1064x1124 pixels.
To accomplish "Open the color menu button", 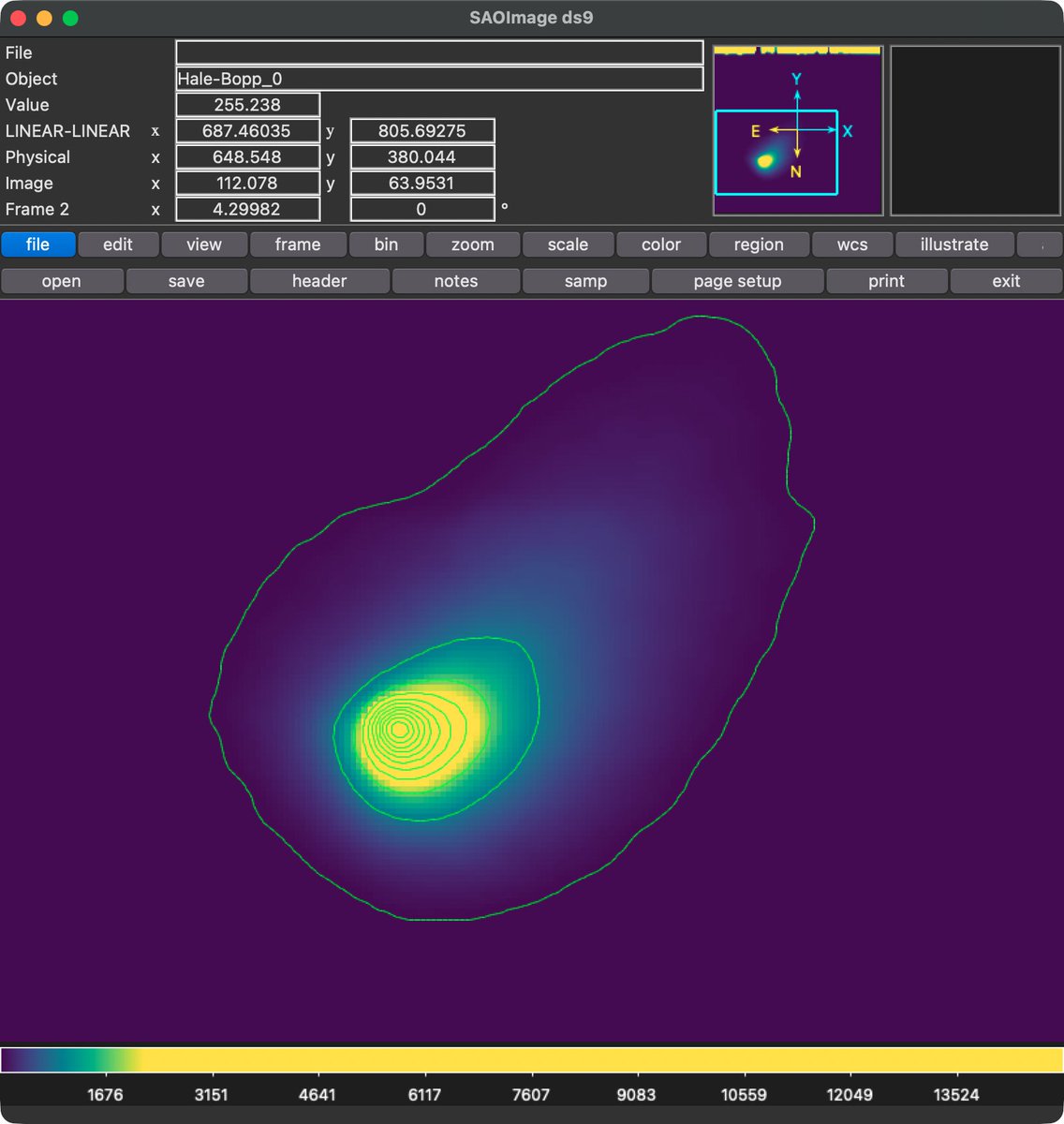I will (x=661, y=244).
